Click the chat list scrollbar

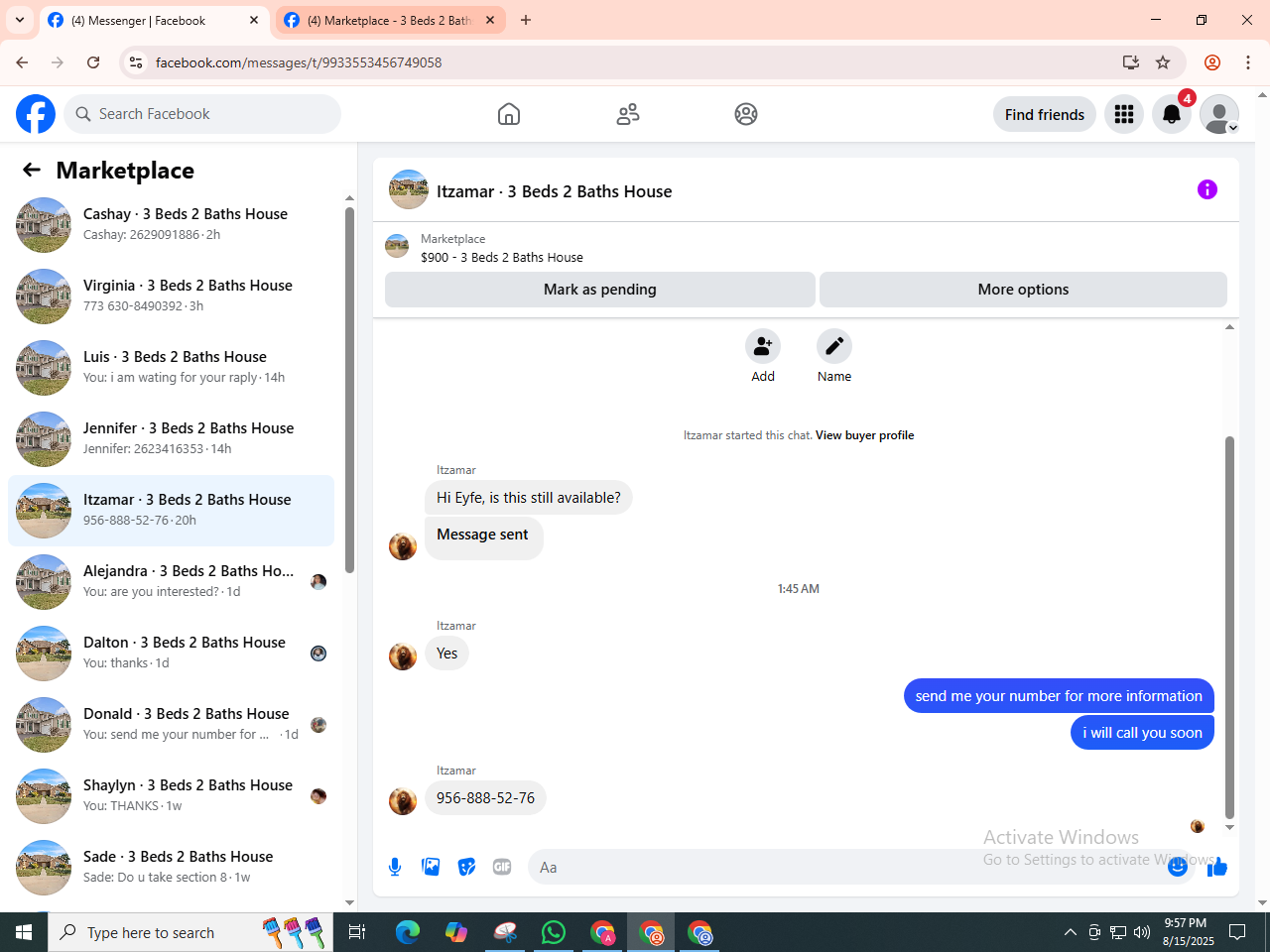pyautogui.click(x=349, y=390)
